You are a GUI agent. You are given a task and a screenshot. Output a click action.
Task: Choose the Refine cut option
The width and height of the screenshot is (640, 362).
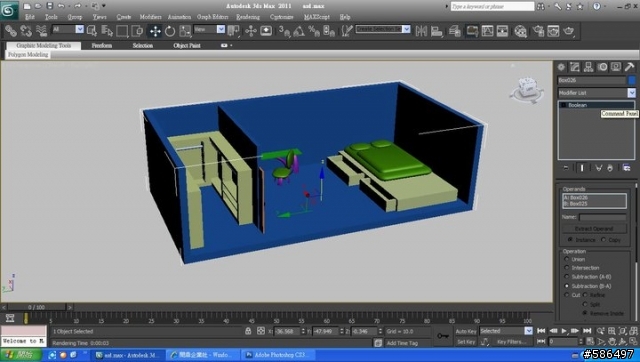(585, 295)
